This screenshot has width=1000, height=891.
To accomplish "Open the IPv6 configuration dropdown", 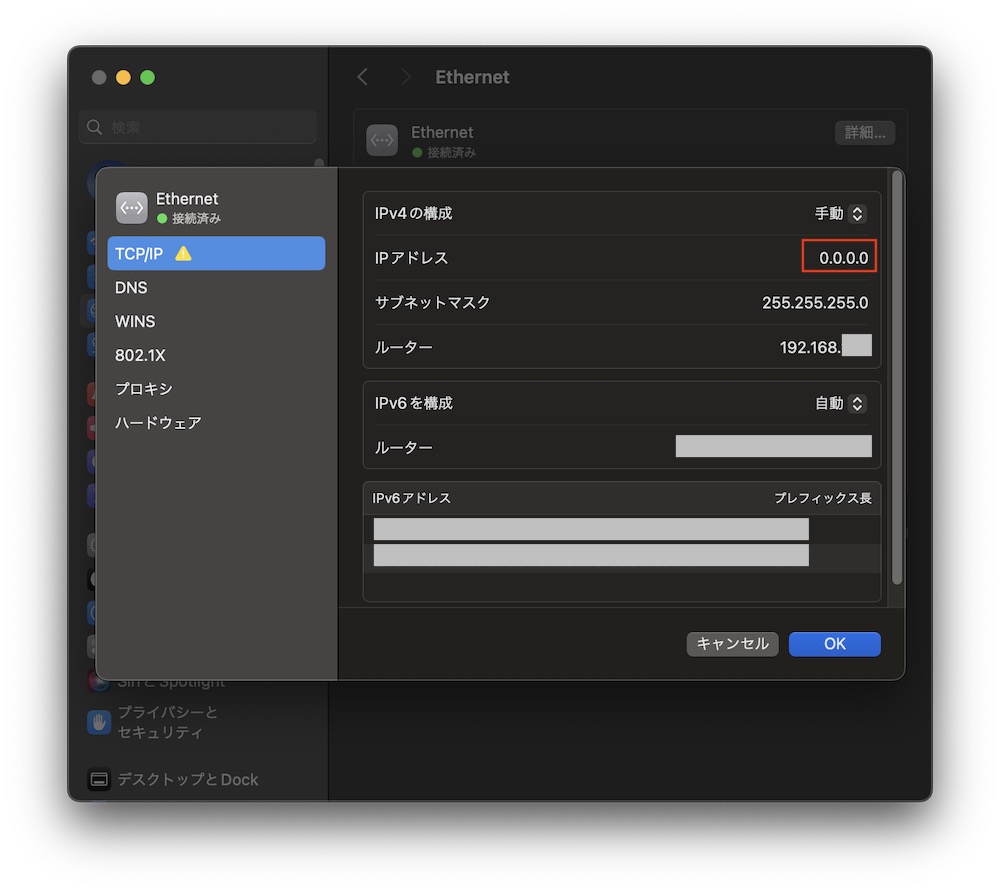I will [x=839, y=403].
